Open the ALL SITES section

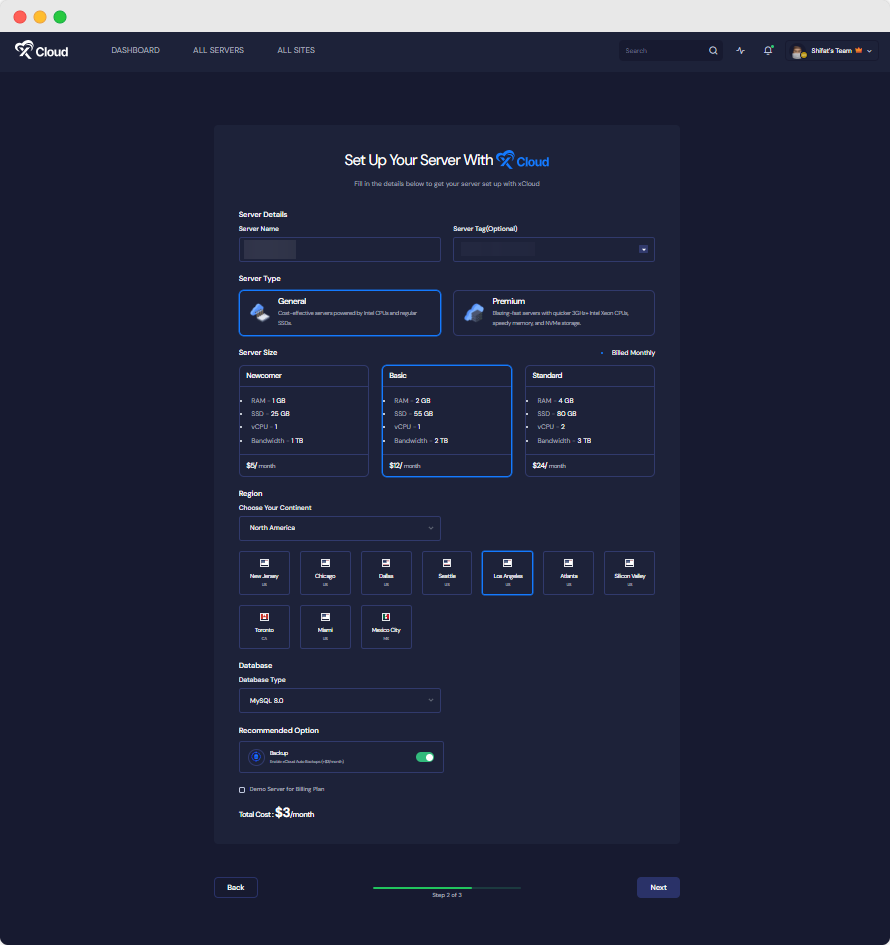(x=296, y=50)
